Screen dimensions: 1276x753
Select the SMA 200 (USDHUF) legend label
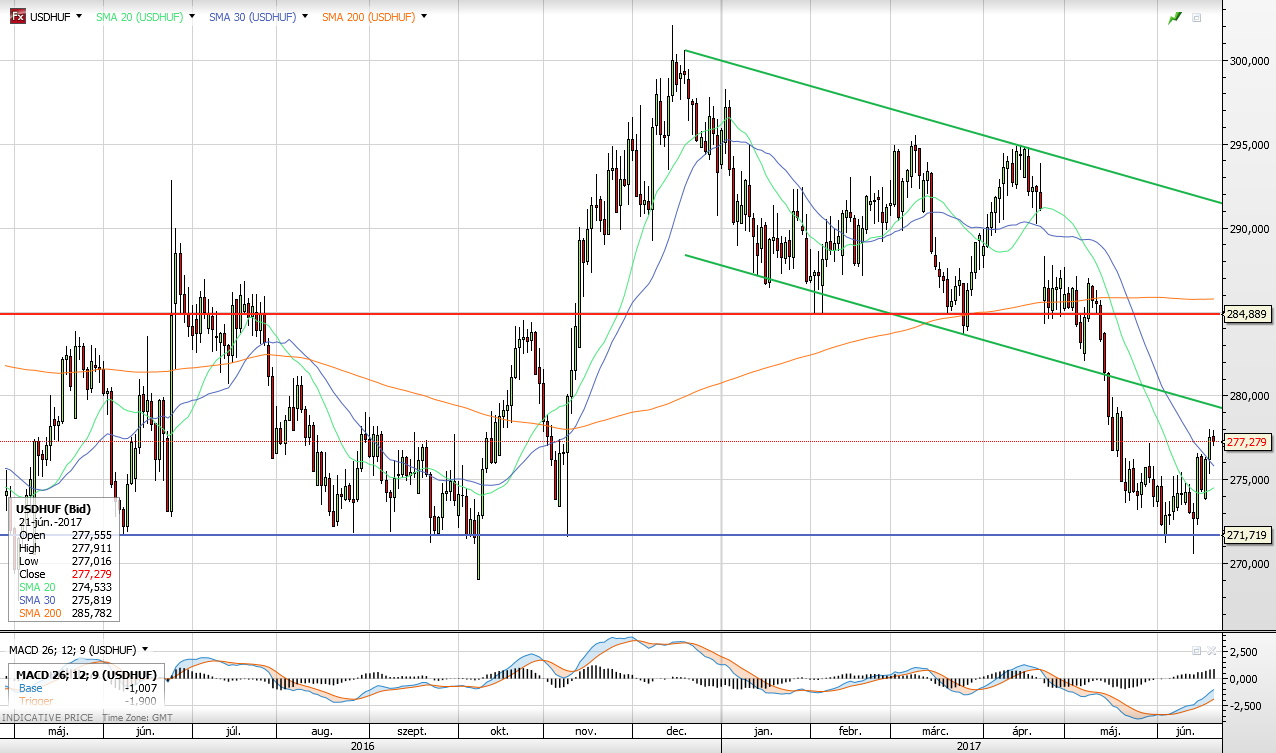tap(369, 17)
